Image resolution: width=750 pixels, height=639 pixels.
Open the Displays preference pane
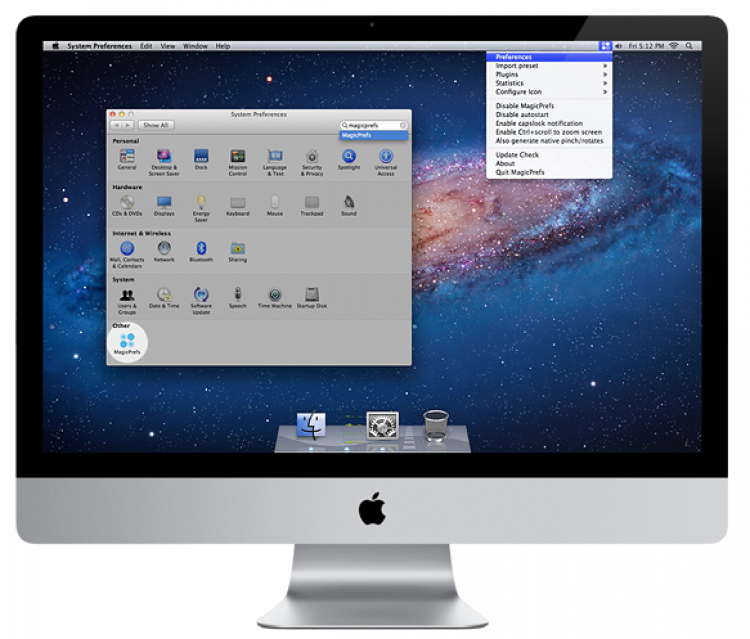tap(164, 206)
